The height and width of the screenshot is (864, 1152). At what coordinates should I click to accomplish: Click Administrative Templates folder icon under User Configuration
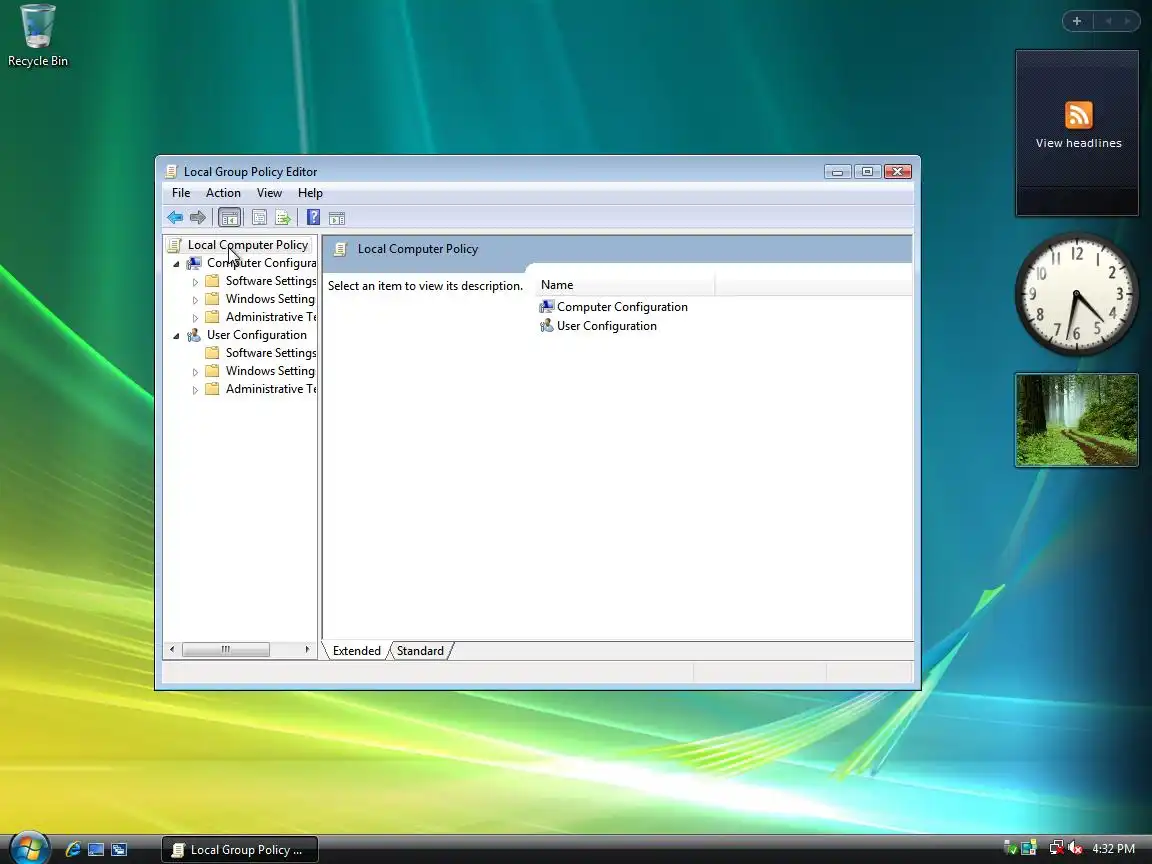point(212,389)
